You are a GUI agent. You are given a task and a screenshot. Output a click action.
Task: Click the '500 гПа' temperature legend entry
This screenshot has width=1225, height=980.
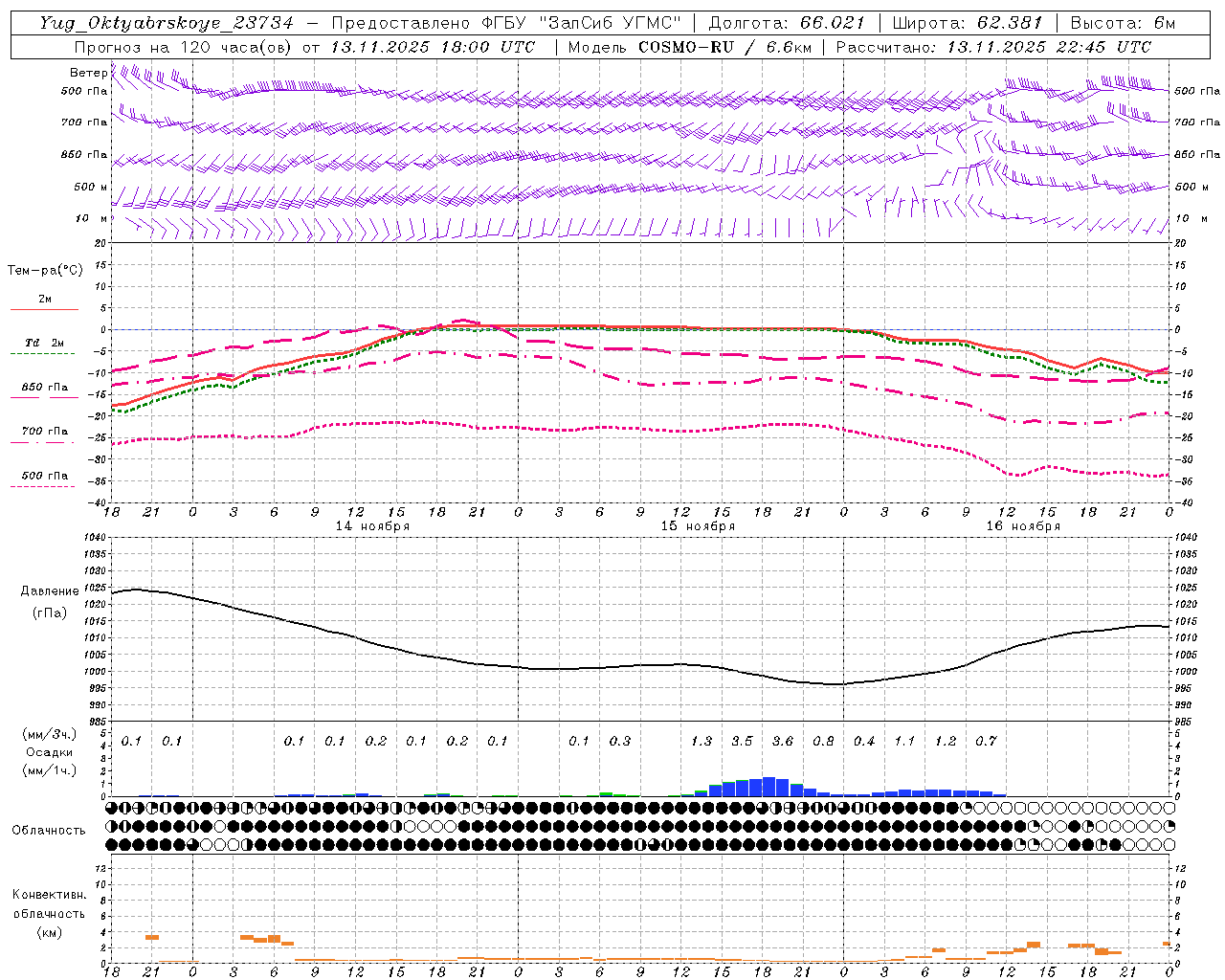point(45,476)
